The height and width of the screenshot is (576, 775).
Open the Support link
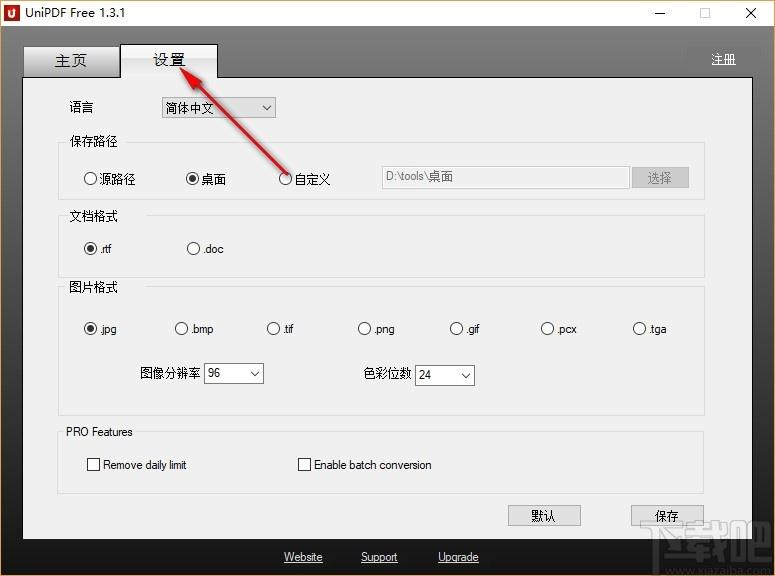(x=379, y=557)
